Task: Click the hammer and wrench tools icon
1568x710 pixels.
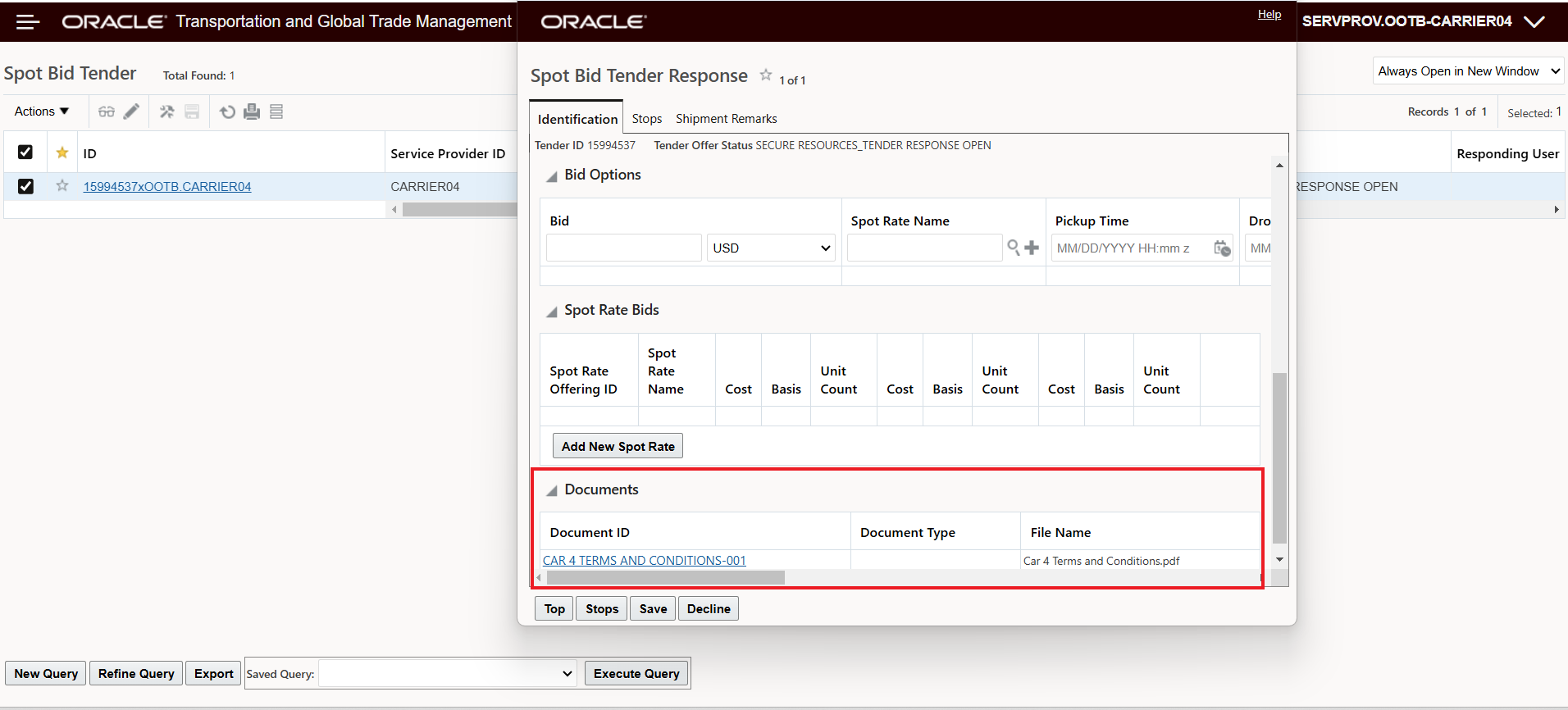Action: tap(166, 112)
